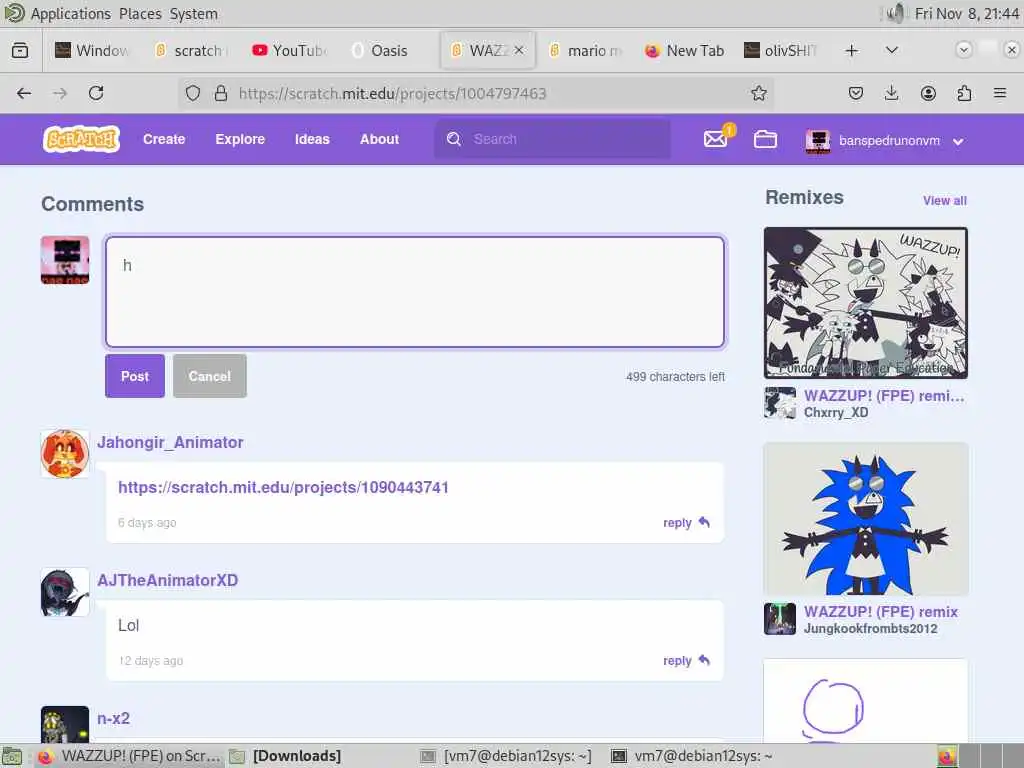The height and width of the screenshot is (768, 1024).
Task: Open the list all tabs chevron
Action: (891, 50)
